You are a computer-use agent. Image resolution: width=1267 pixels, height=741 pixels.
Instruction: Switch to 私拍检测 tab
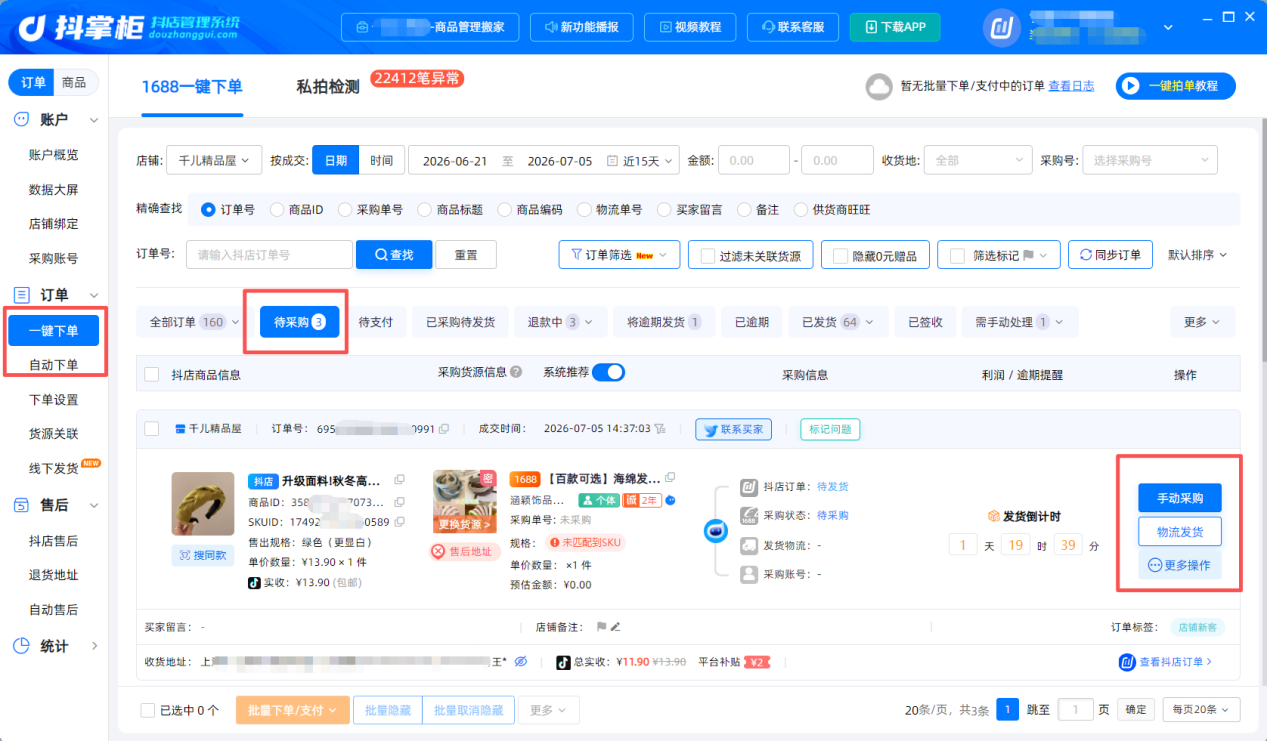(328, 88)
